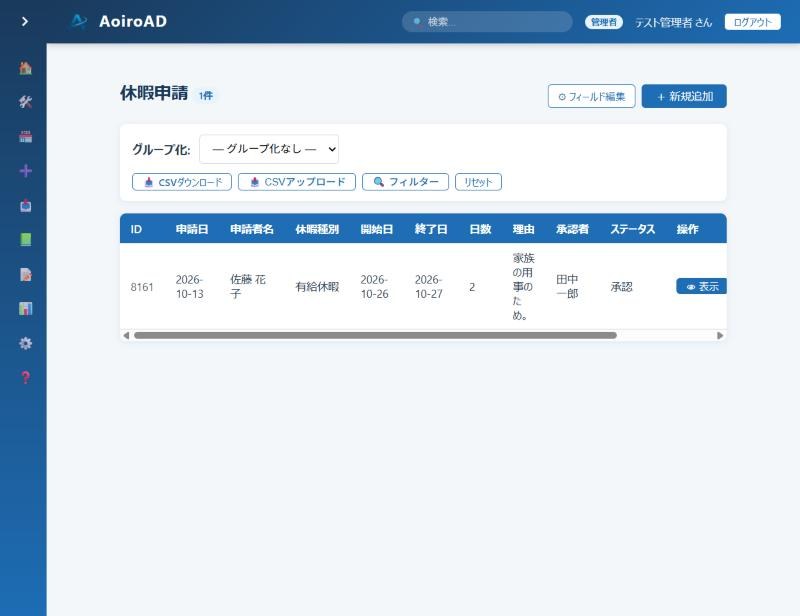Click the 2026-10-13 application date cell
This screenshot has height=616, width=800.
click(190, 286)
